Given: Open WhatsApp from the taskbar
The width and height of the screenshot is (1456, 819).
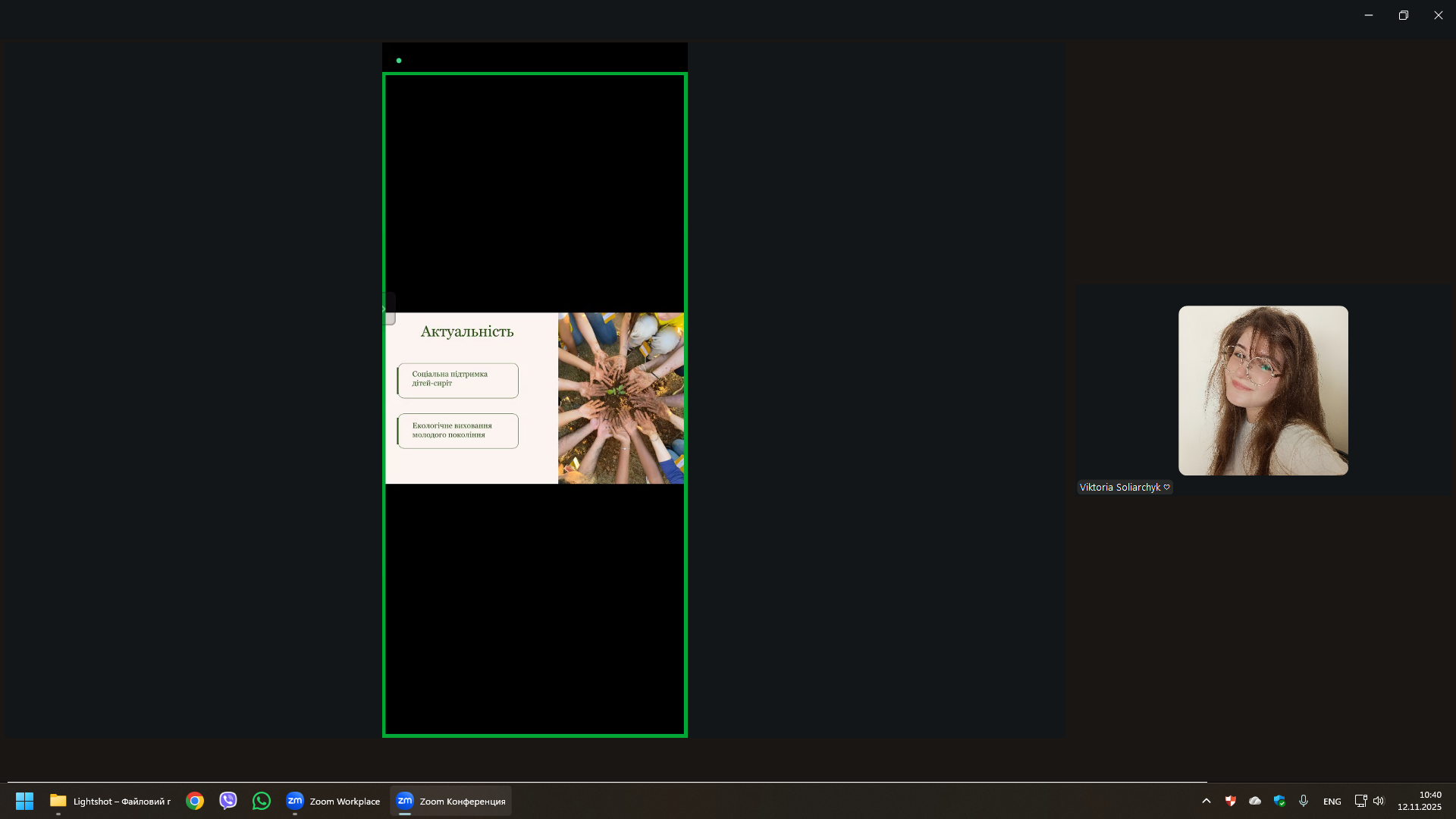Looking at the screenshot, I should pos(262,801).
